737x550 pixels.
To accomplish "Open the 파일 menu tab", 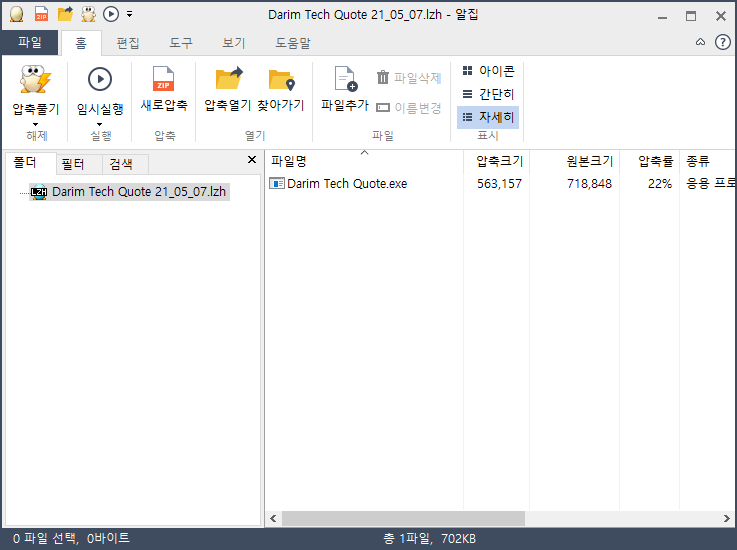I will pyautogui.click(x=30, y=42).
